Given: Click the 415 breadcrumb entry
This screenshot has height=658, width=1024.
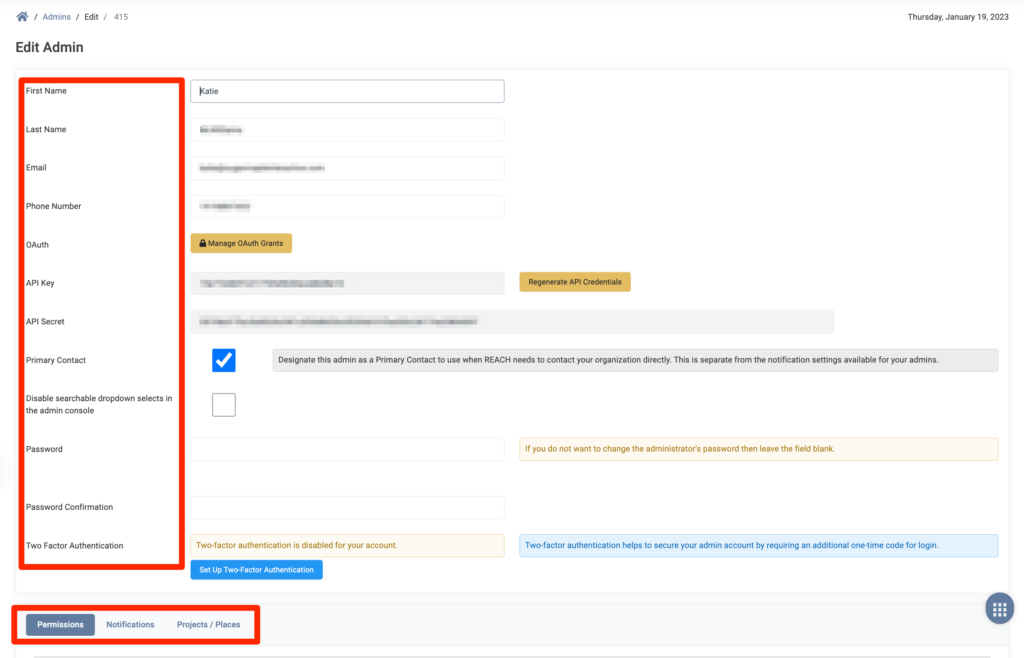Looking at the screenshot, I should coord(121,17).
